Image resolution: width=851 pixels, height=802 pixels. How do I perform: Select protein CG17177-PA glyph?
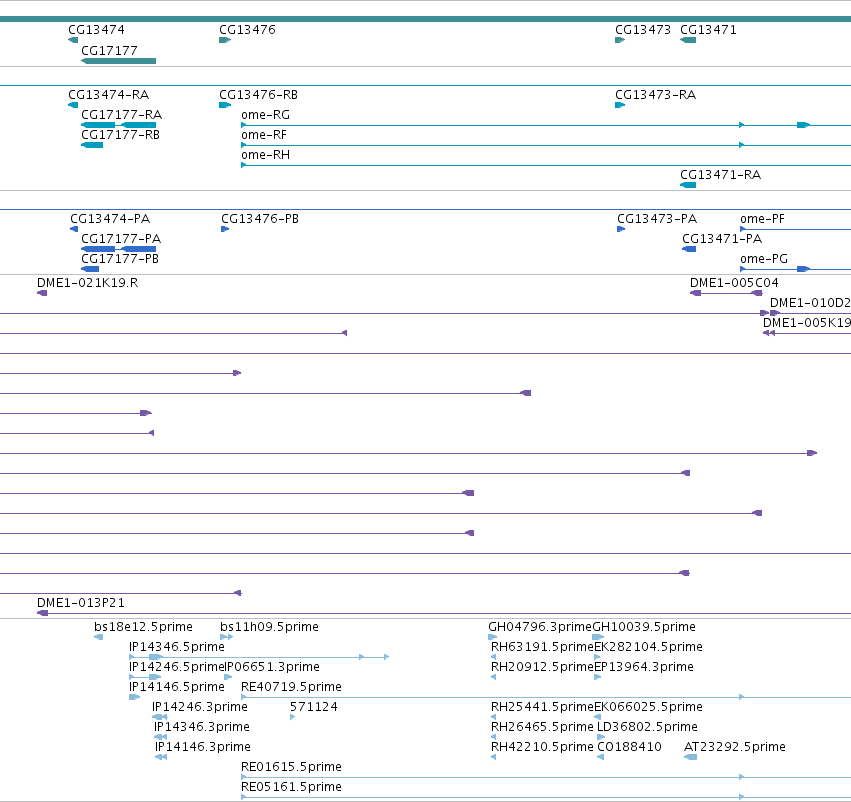pos(118,249)
